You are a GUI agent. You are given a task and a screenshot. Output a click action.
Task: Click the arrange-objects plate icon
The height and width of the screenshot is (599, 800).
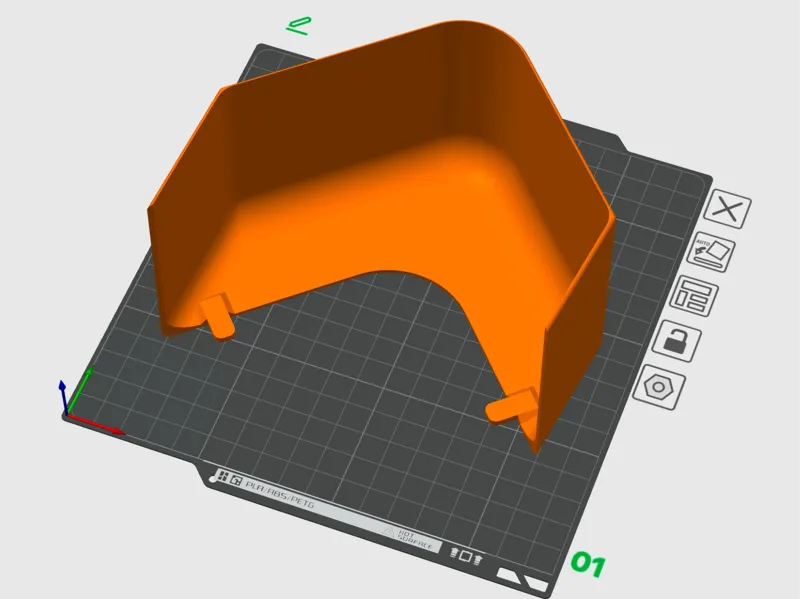click(x=694, y=296)
